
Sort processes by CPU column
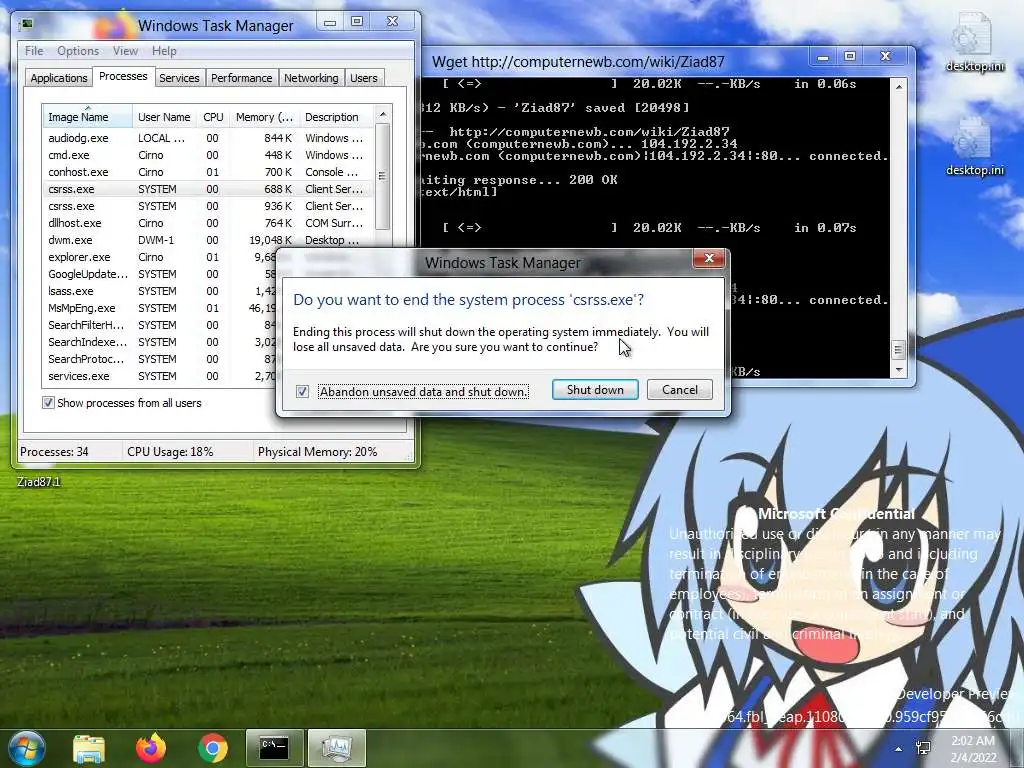pyautogui.click(x=213, y=117)
